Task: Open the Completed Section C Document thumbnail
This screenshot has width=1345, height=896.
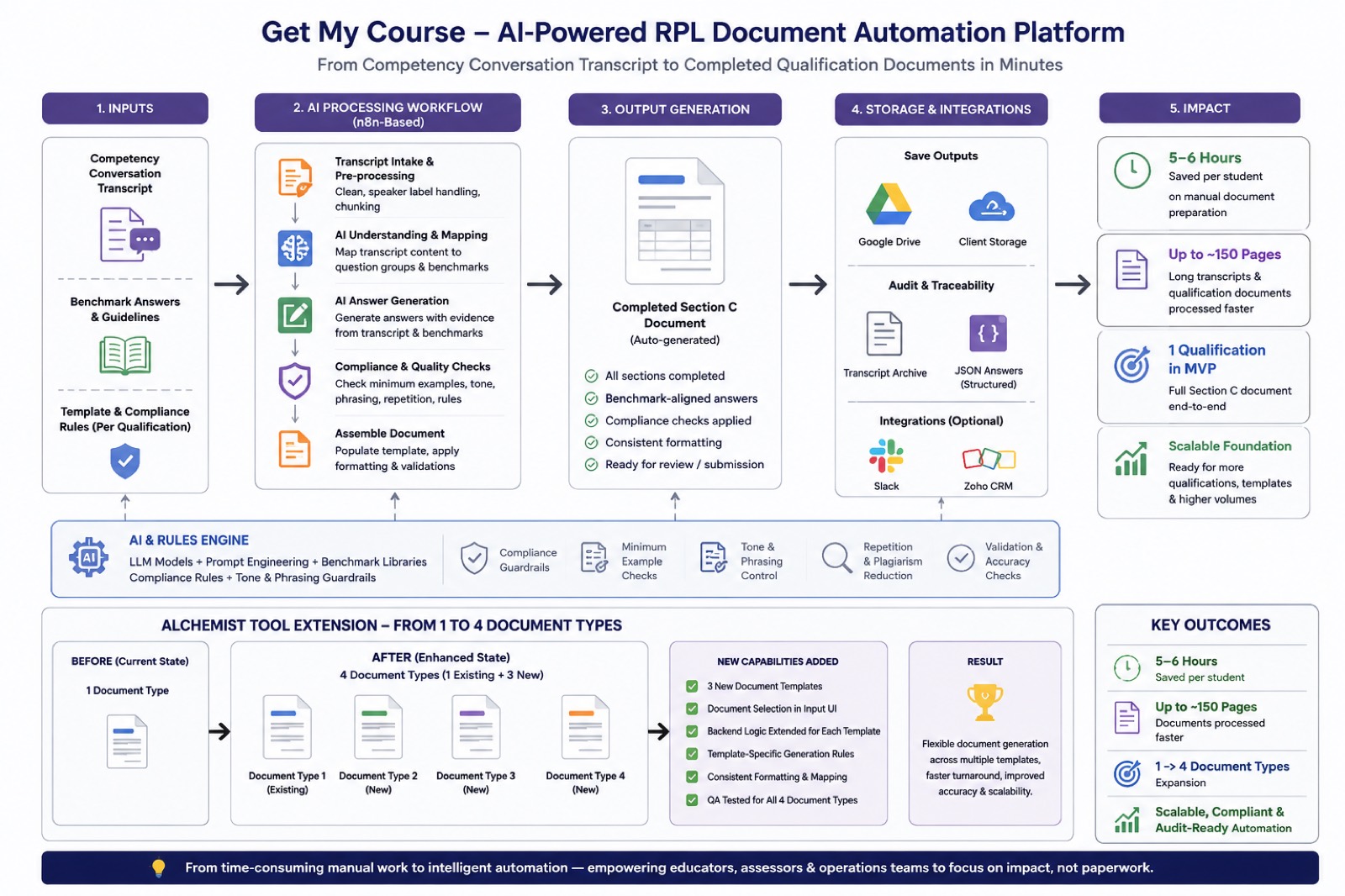Action: click(675, 222)
